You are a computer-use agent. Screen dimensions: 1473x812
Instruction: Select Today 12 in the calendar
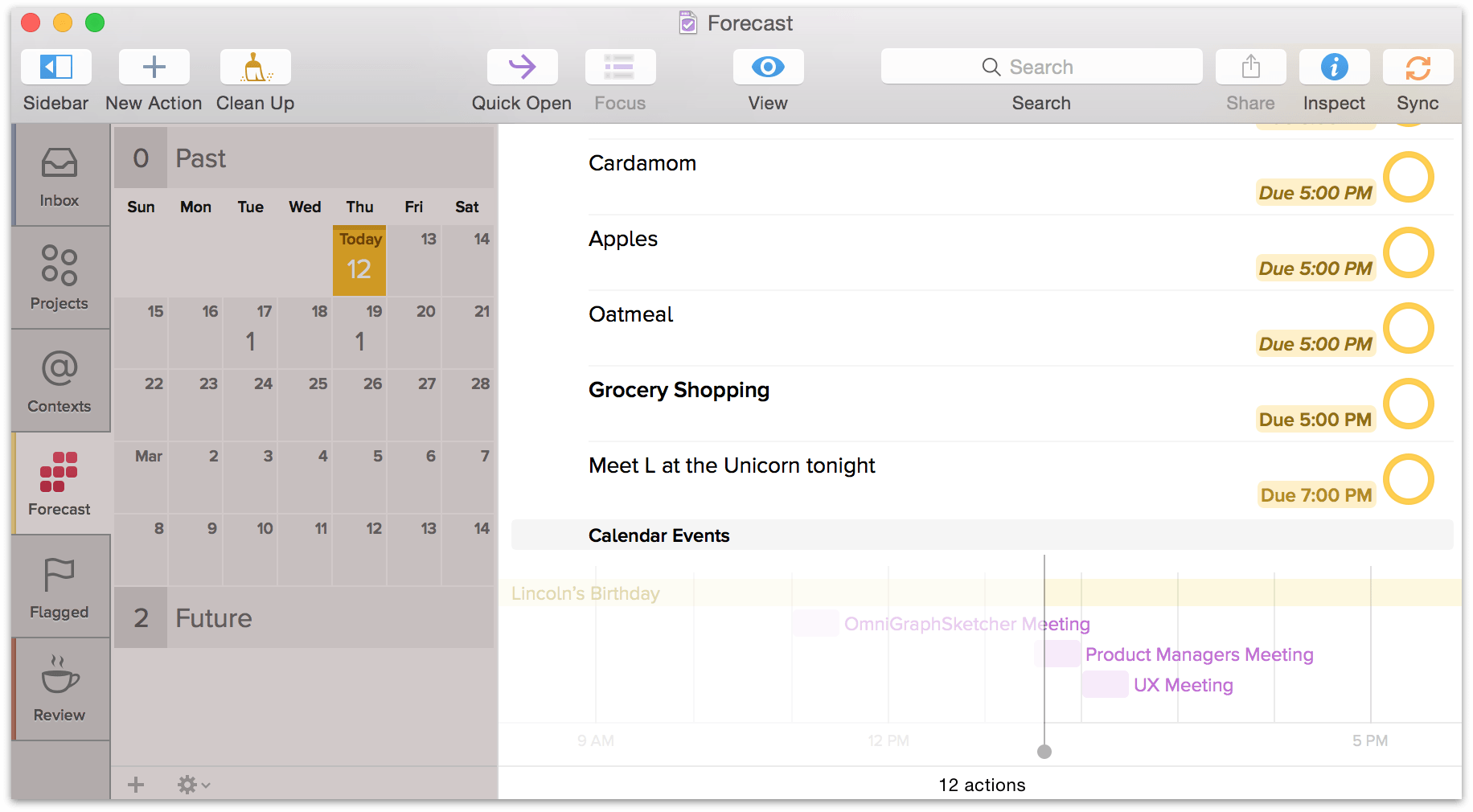[x=359, y=260]
